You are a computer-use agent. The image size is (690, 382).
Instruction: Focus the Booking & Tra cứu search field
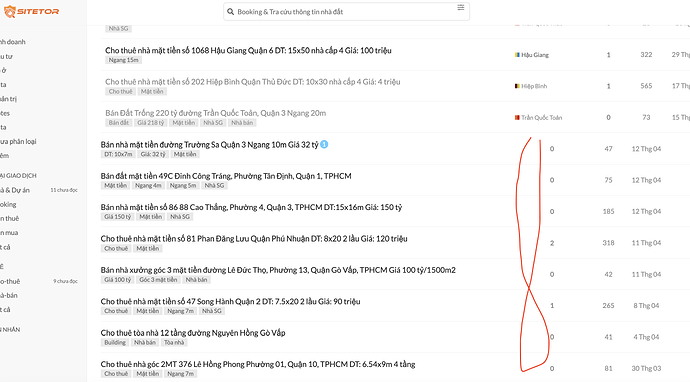(x=346, y=12)
